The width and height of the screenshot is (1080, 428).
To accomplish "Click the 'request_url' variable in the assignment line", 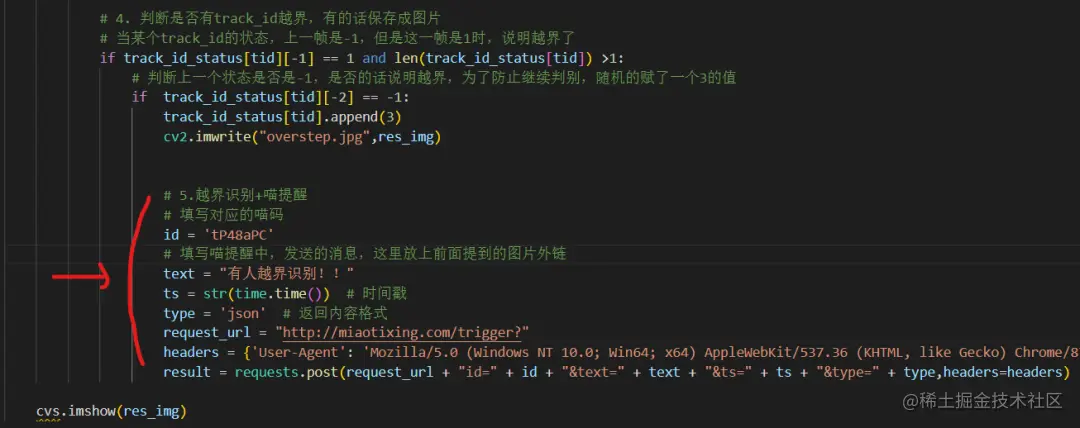I will tap(207, 333).
